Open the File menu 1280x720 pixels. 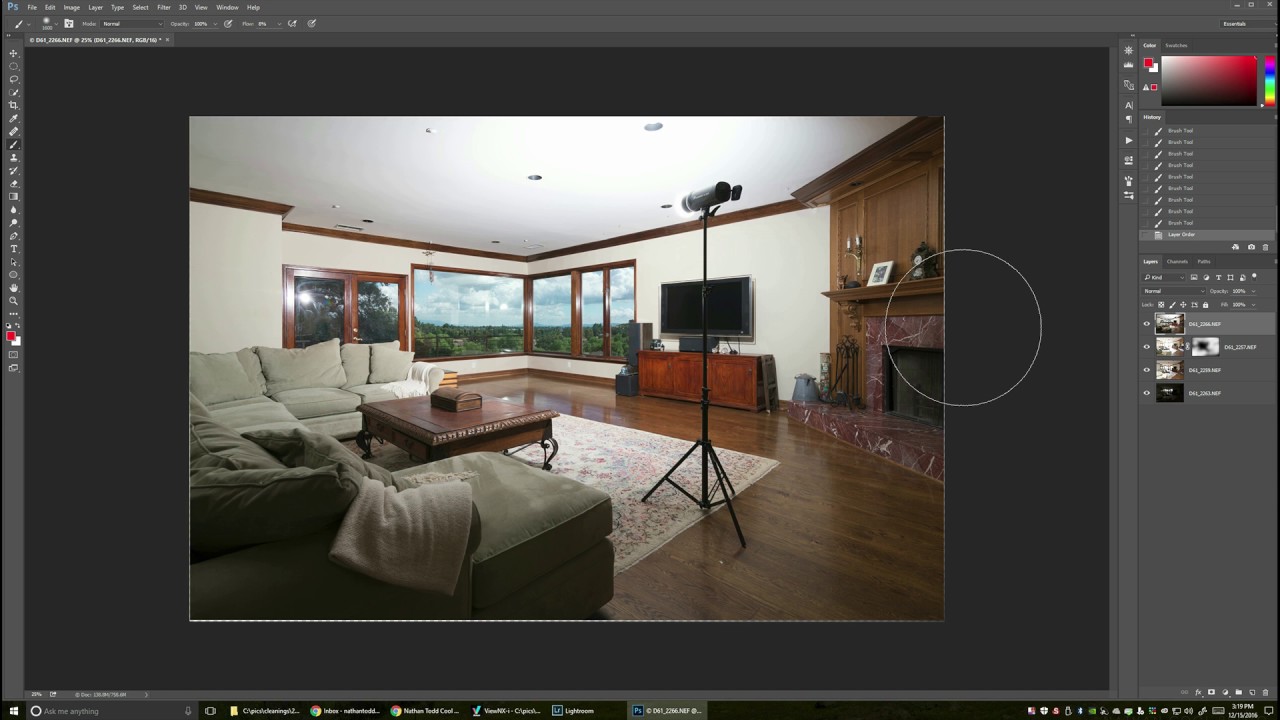click(32, 7)
